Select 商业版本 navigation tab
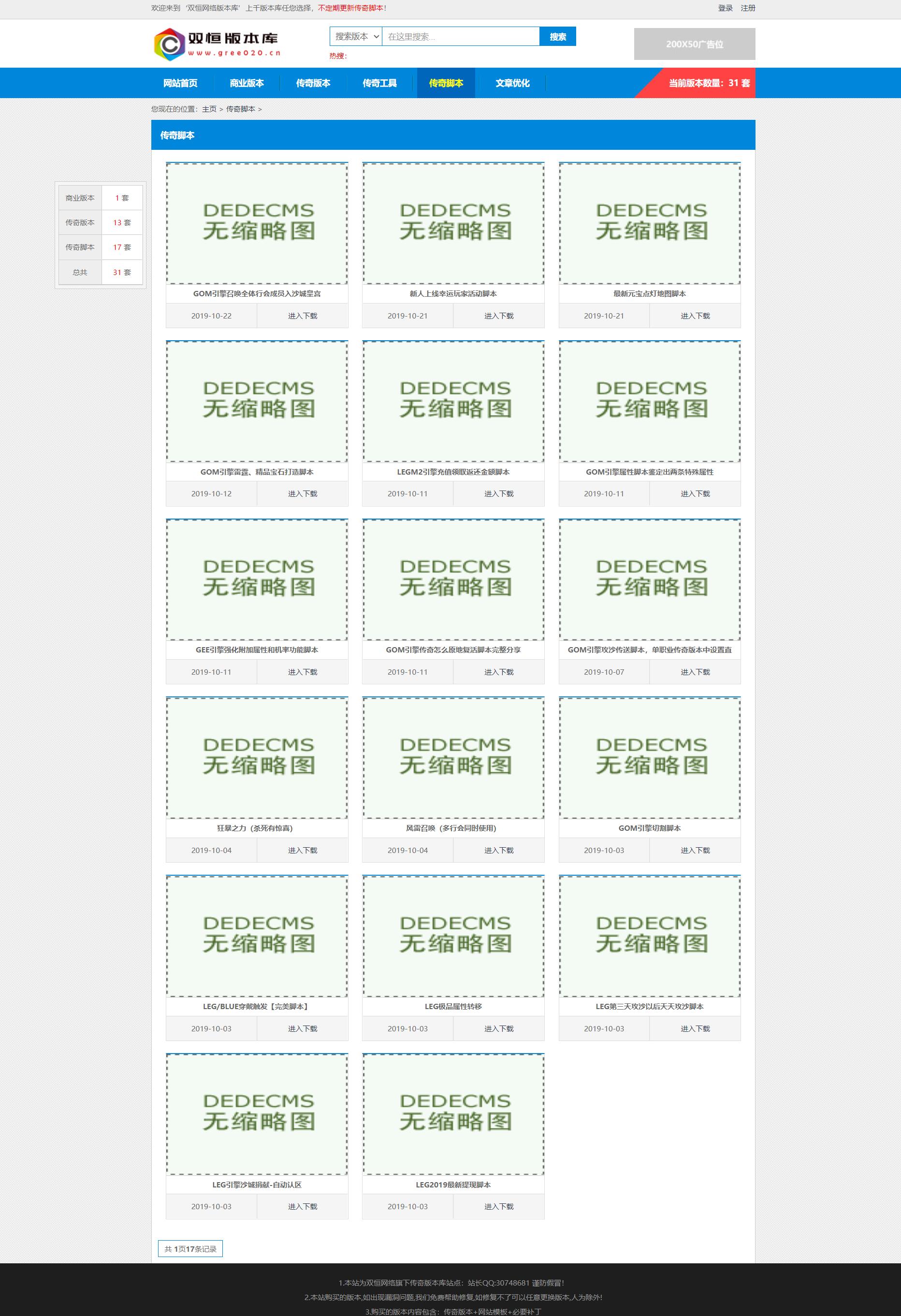901x1316 pixels. (247, 83)
